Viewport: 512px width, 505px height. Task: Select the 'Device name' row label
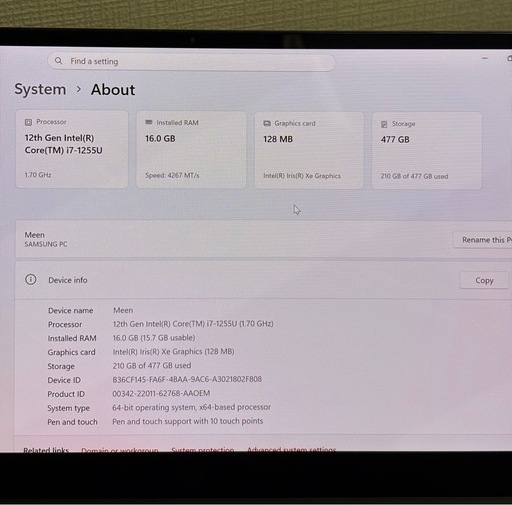tap(70, 310)
